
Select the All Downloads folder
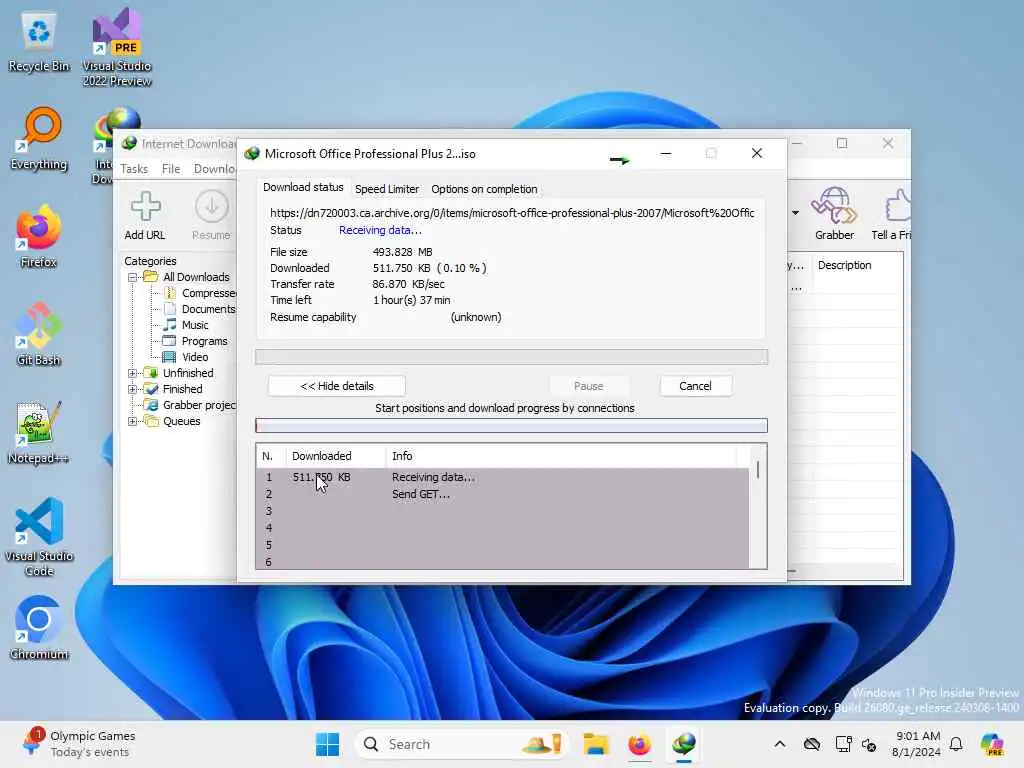[187, 277]
